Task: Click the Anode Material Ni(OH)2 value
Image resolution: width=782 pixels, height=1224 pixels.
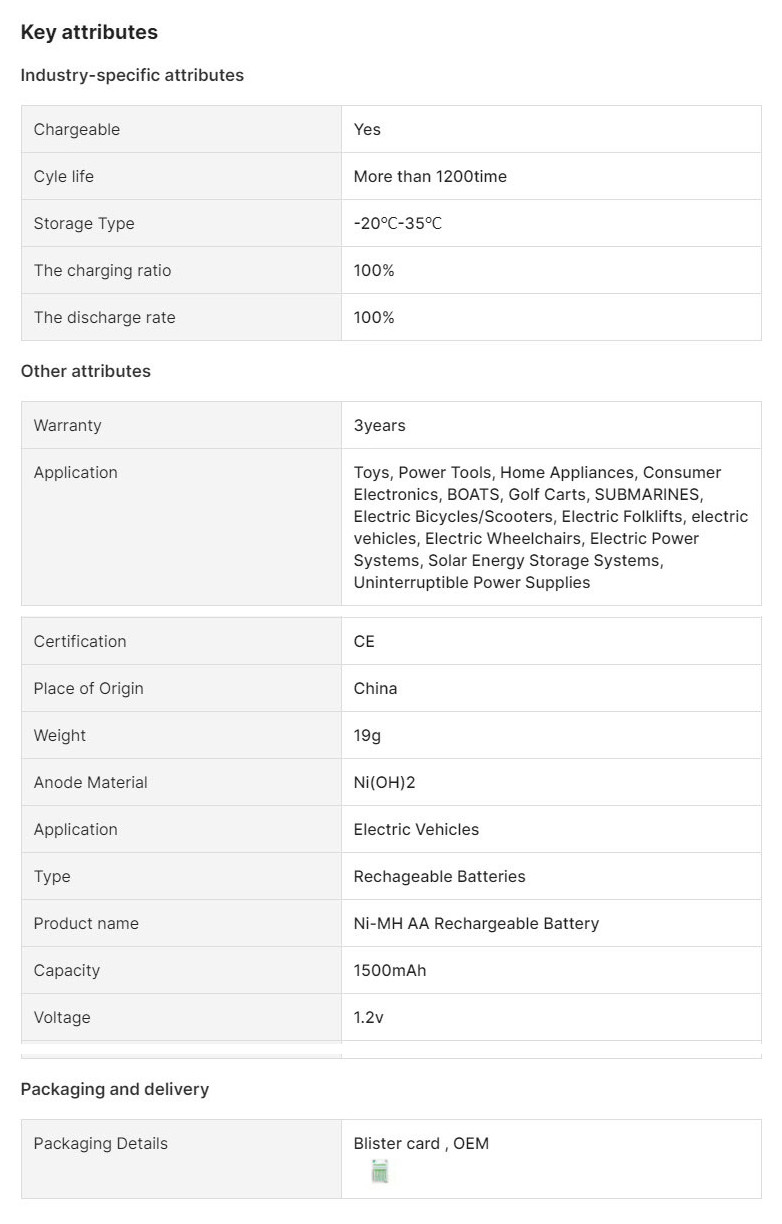Action: (x=384, y=782)
